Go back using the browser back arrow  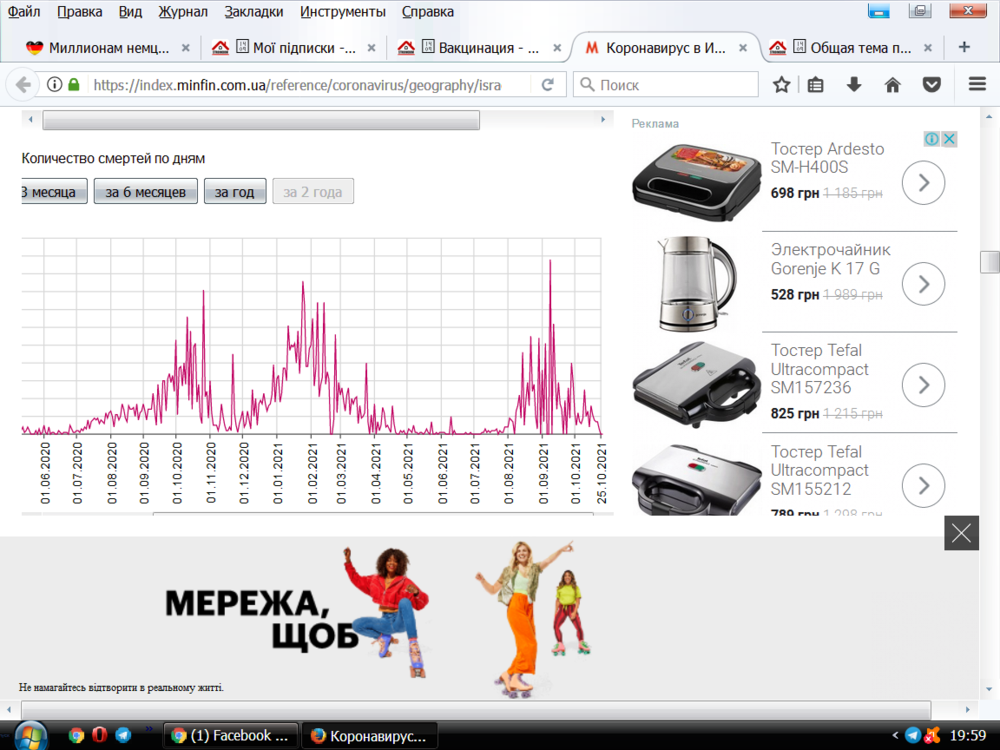pos(23,85)
